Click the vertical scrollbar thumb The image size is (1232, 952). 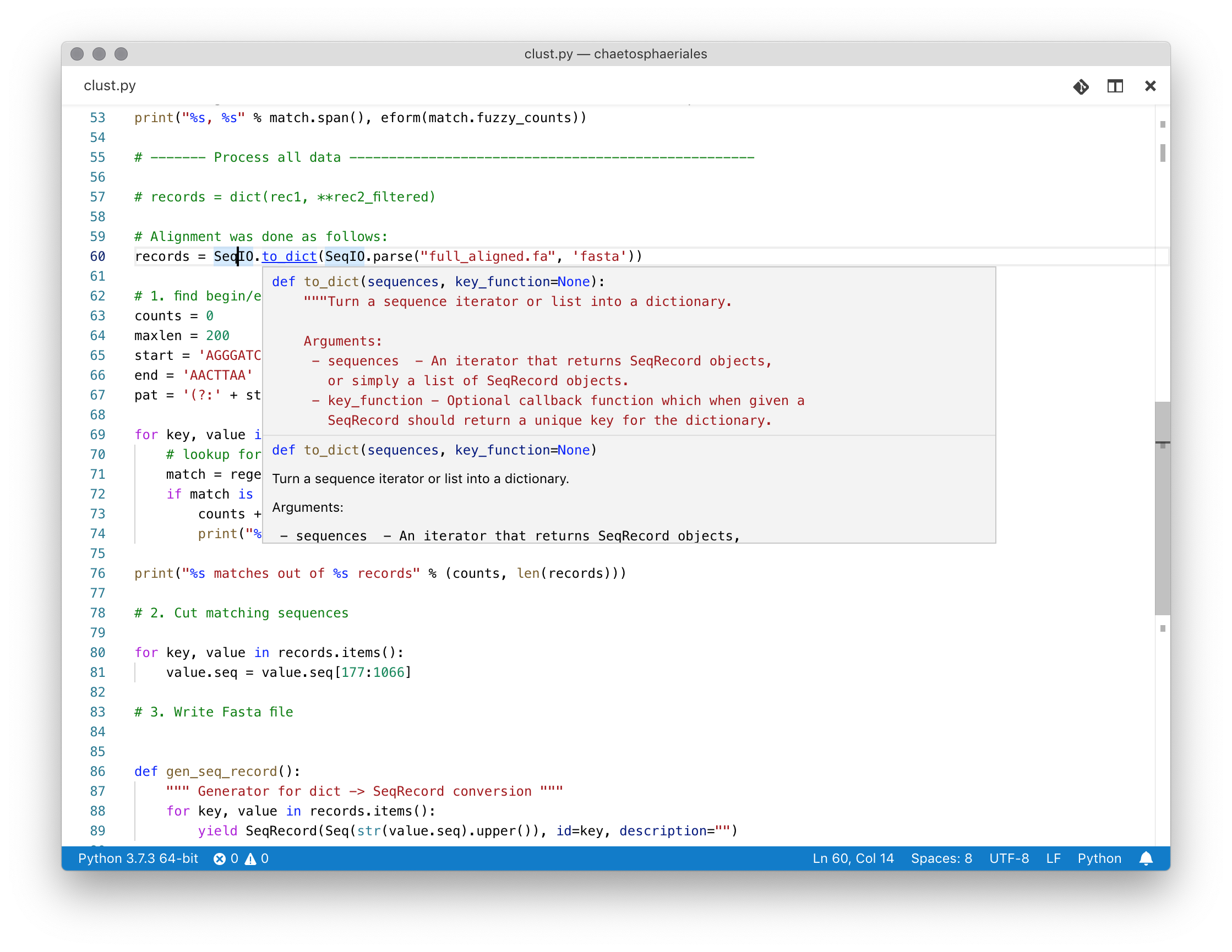(1162, 507)
